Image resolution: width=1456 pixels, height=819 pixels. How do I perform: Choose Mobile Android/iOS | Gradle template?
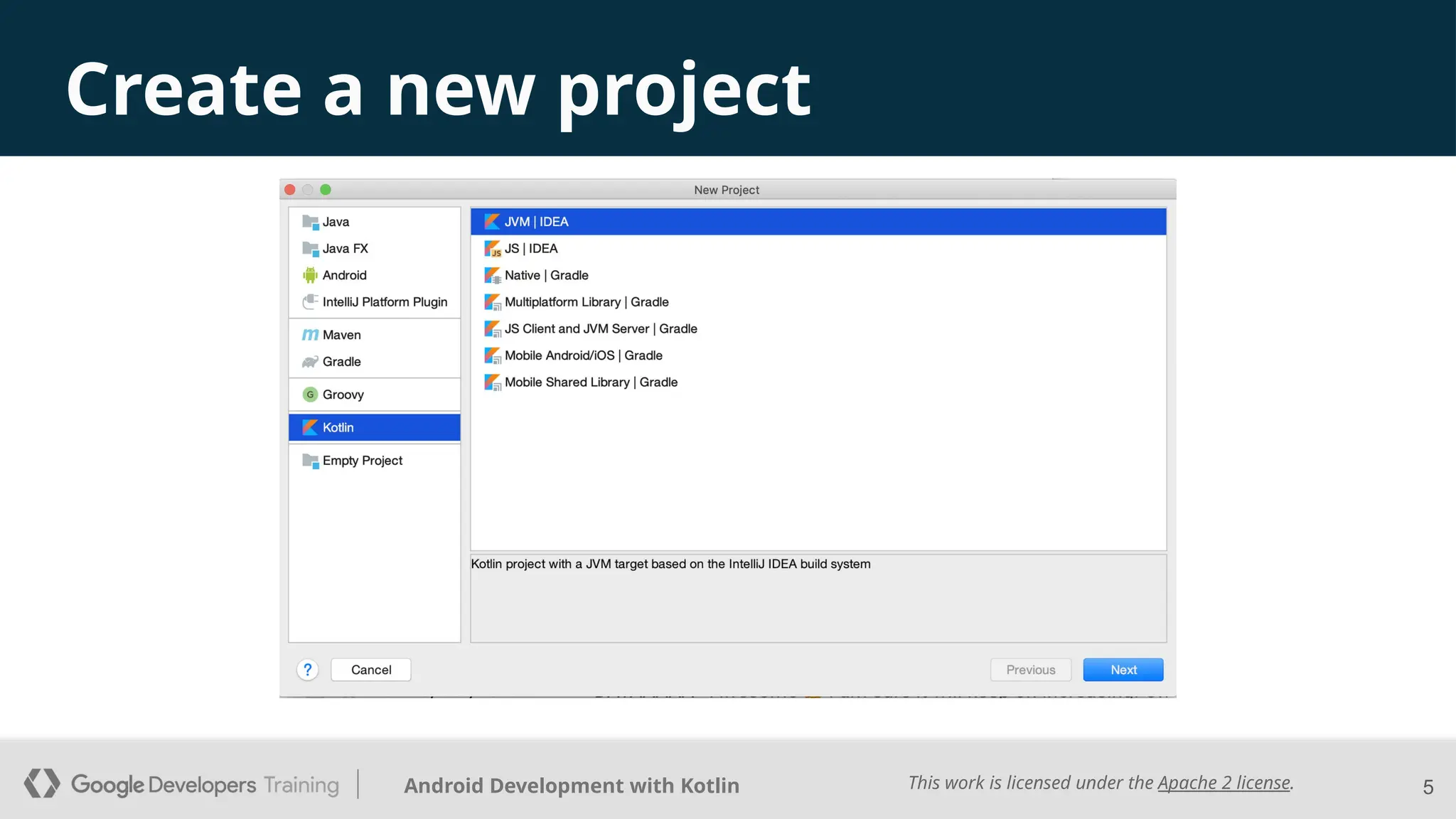(818, 355)
